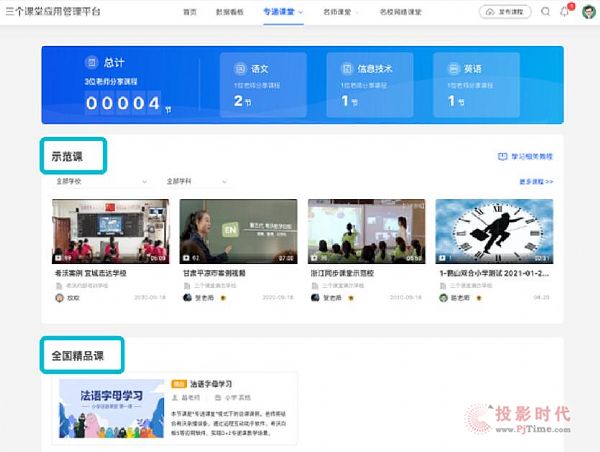Open the 甘肃平凉市客例视频 video thumbnail
Image resolution: width=600 pixels, height=452 pixels.
pyautogui.click(x=238, y=231)
